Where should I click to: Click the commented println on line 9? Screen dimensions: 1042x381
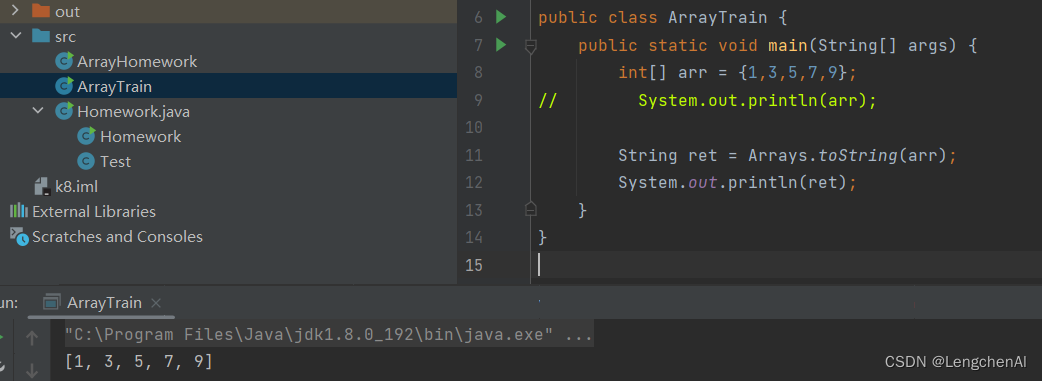pyautogui.click(x=758, y=101)
